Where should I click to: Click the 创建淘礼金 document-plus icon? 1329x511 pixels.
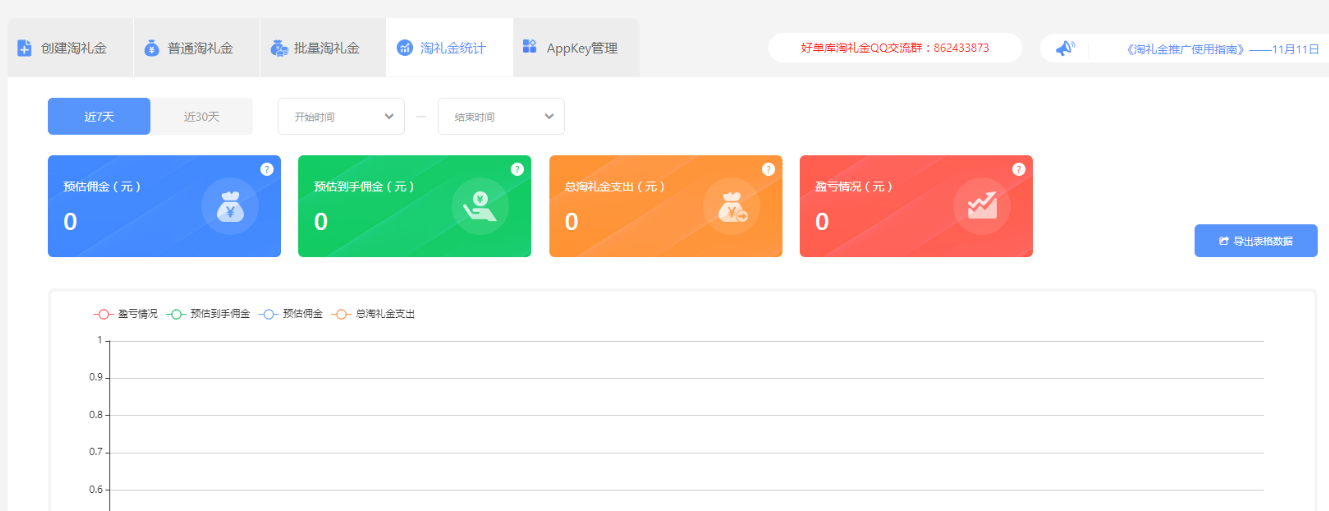tap(25, 48)
